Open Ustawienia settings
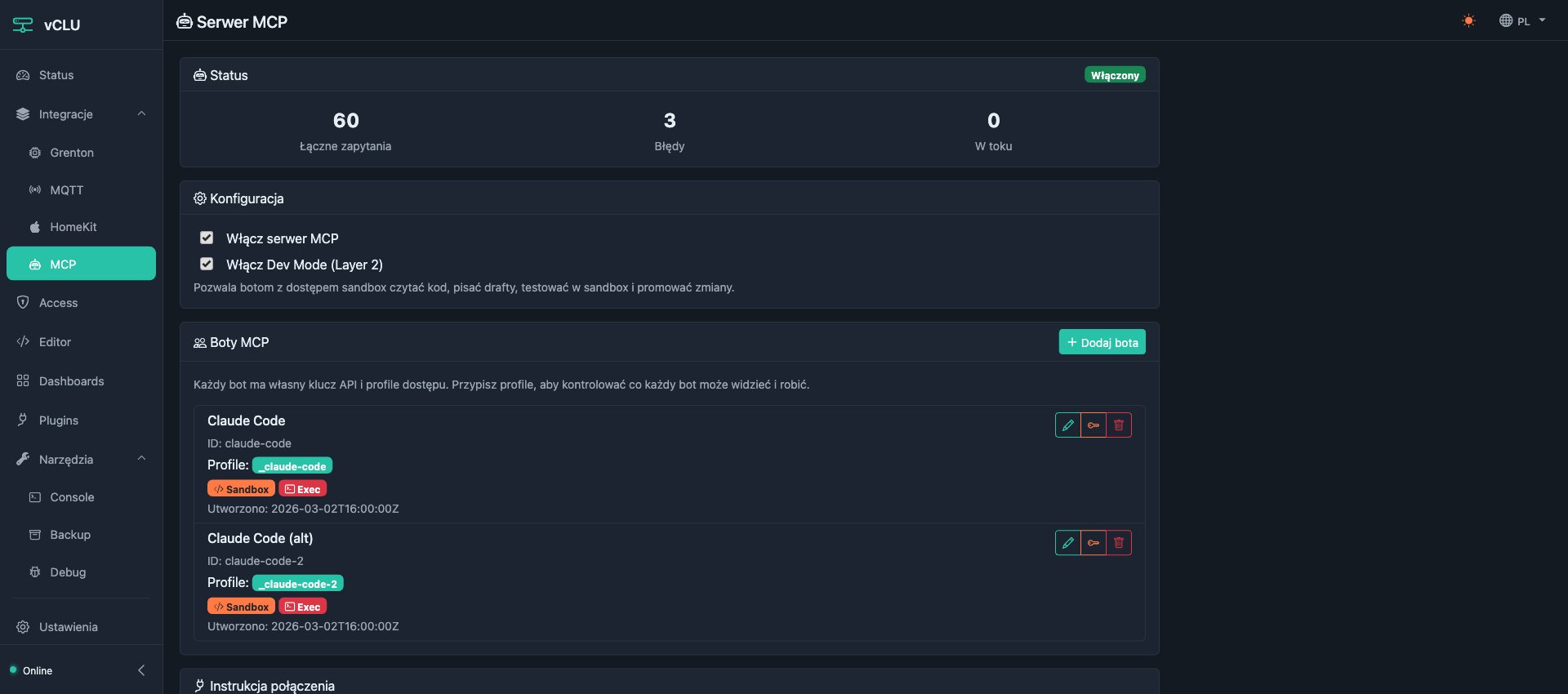Image resolution: width=1568 pixels, height=694 pixels. (x=81, y=627)
